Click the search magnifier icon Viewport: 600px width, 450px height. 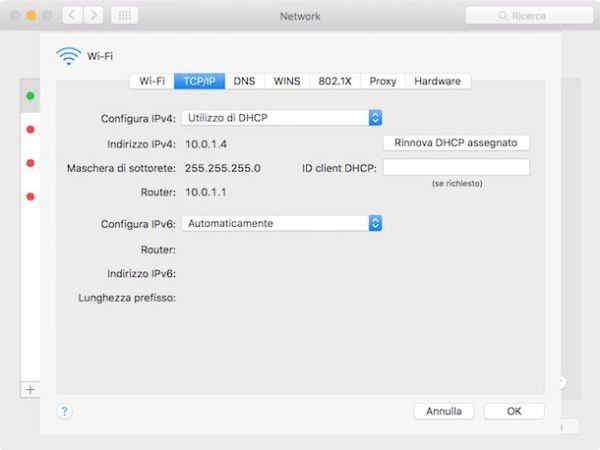tap(503, 16)
